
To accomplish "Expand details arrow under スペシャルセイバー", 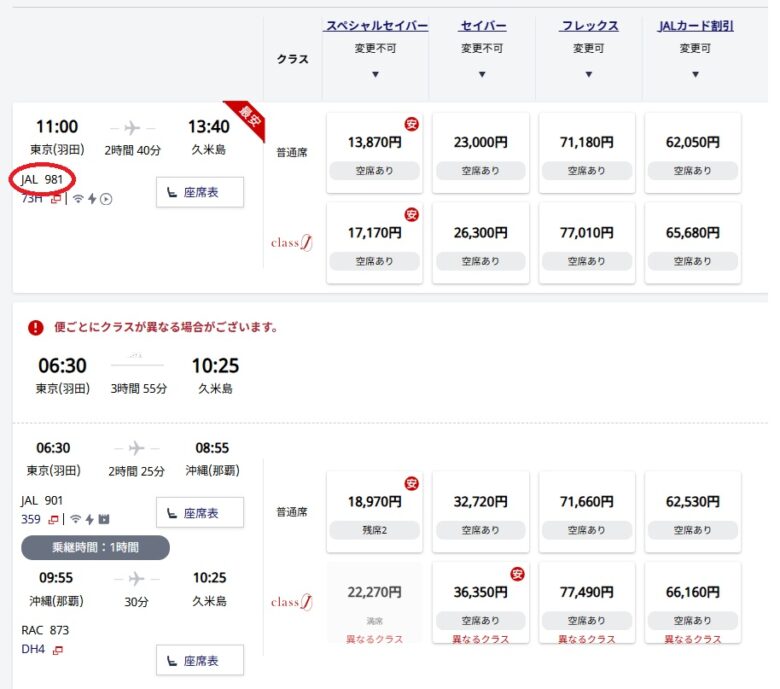I will click(x=376, y=75).
